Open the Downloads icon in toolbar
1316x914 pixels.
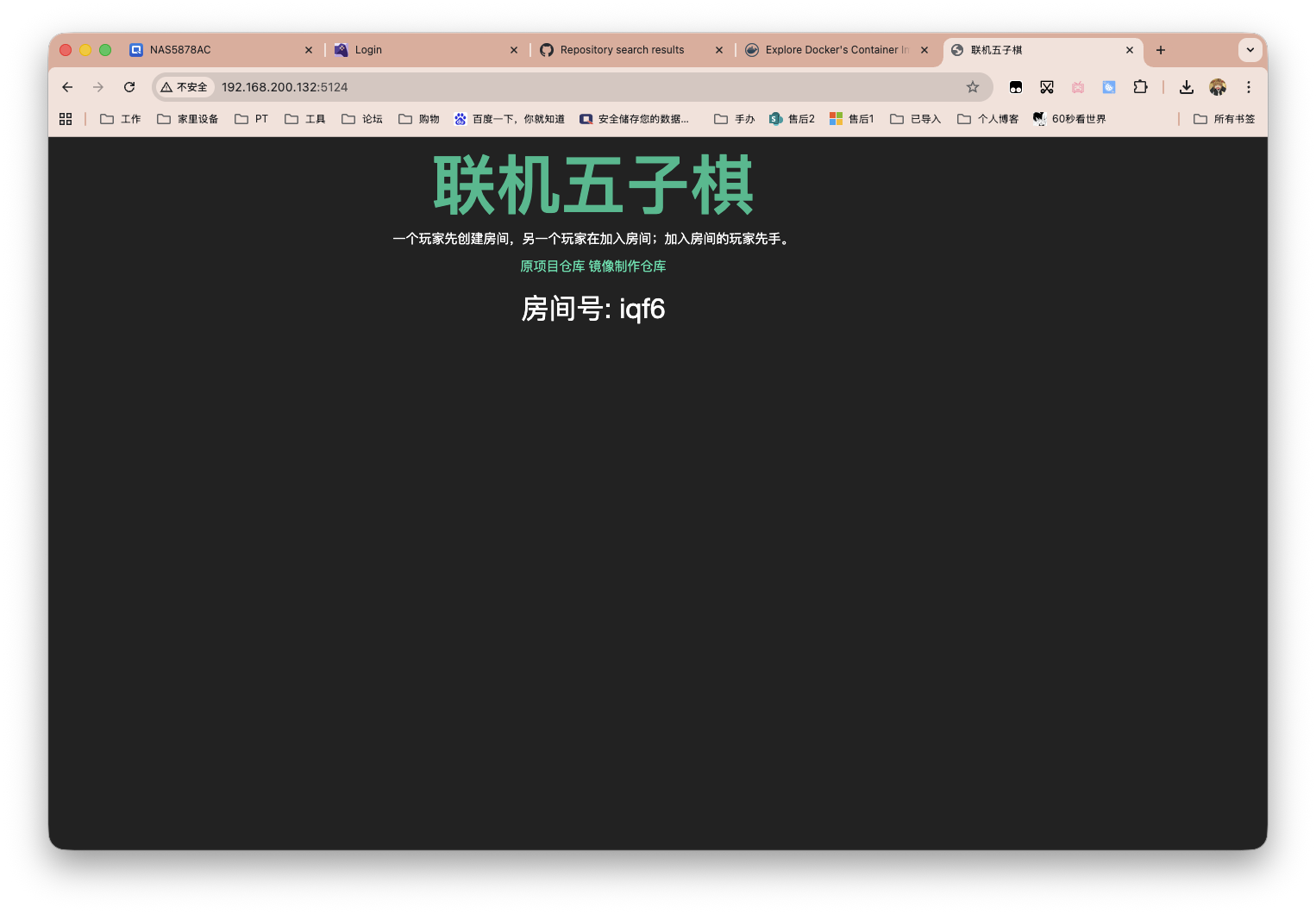coord(1187,87)
